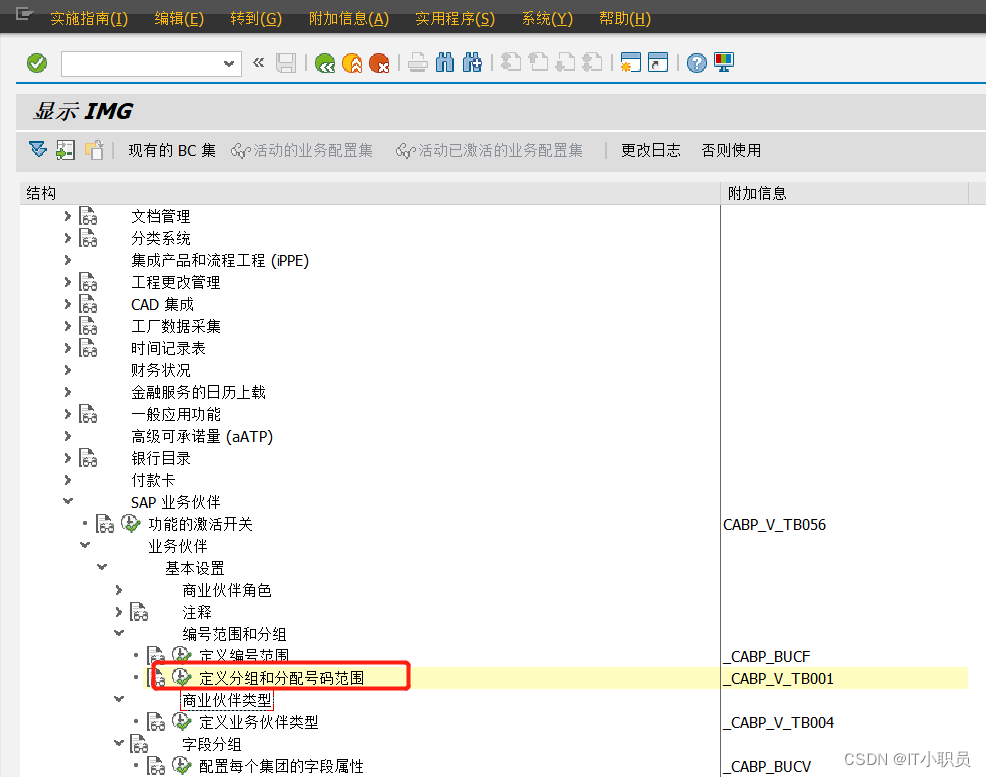Click the red Cancel icon

pyautogui.click(x=379, y=63)
